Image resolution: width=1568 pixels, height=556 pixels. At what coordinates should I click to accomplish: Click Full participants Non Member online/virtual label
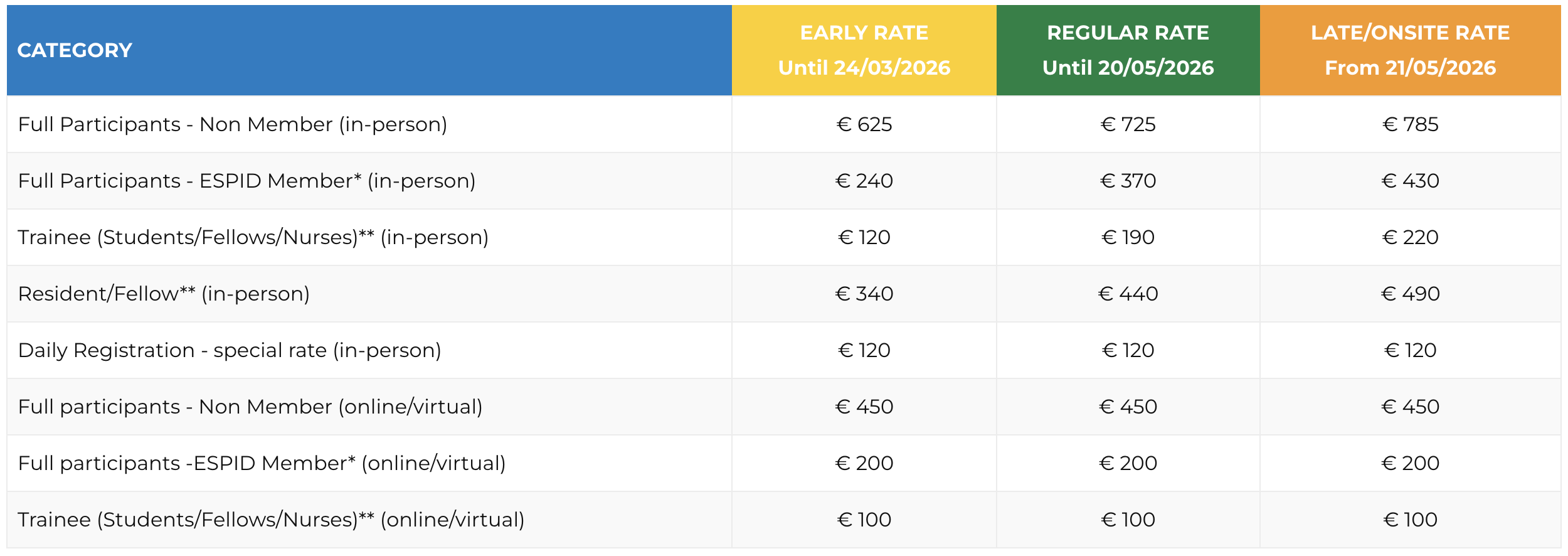250,407
